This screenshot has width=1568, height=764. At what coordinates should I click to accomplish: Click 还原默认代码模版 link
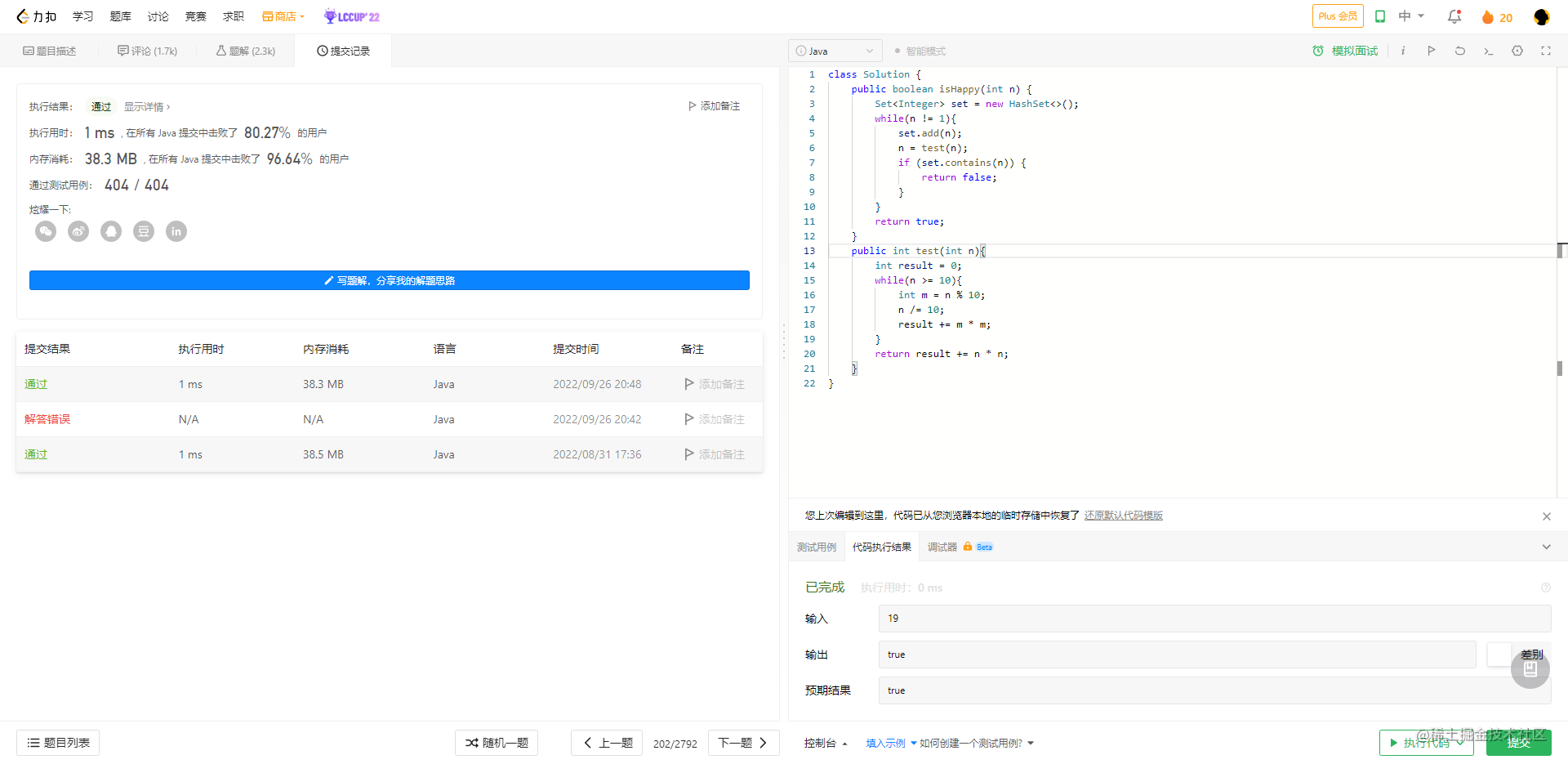[x=1124, y=516]
